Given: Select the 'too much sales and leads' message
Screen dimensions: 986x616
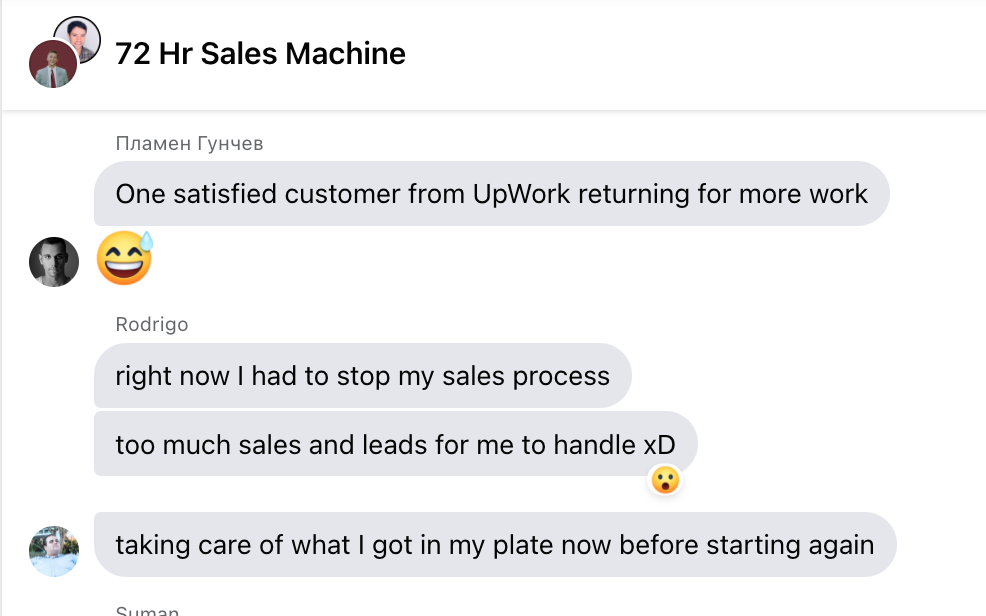Looking at the screenshot, I should coord(395,444).
